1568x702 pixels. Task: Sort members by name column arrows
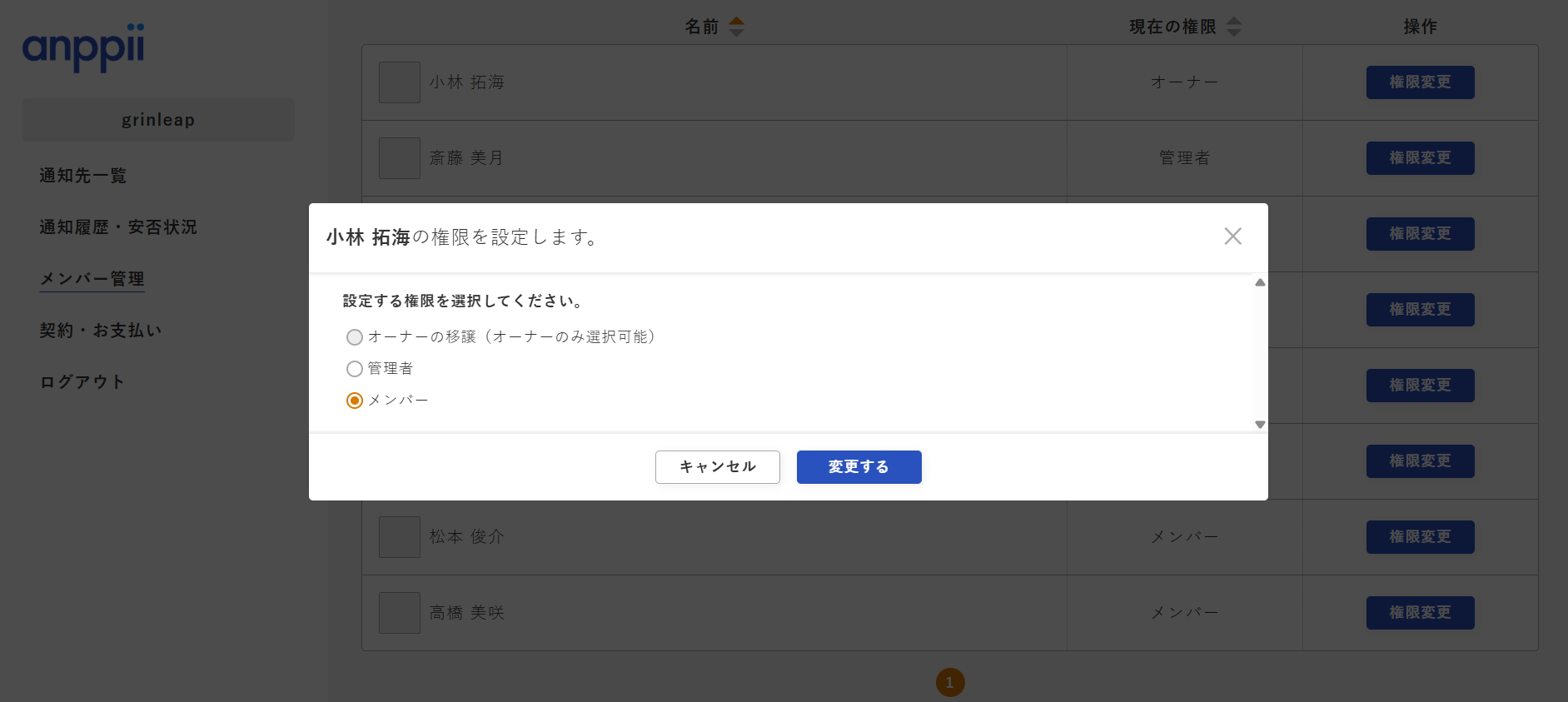pyautogui.click(x=736, y=27)
